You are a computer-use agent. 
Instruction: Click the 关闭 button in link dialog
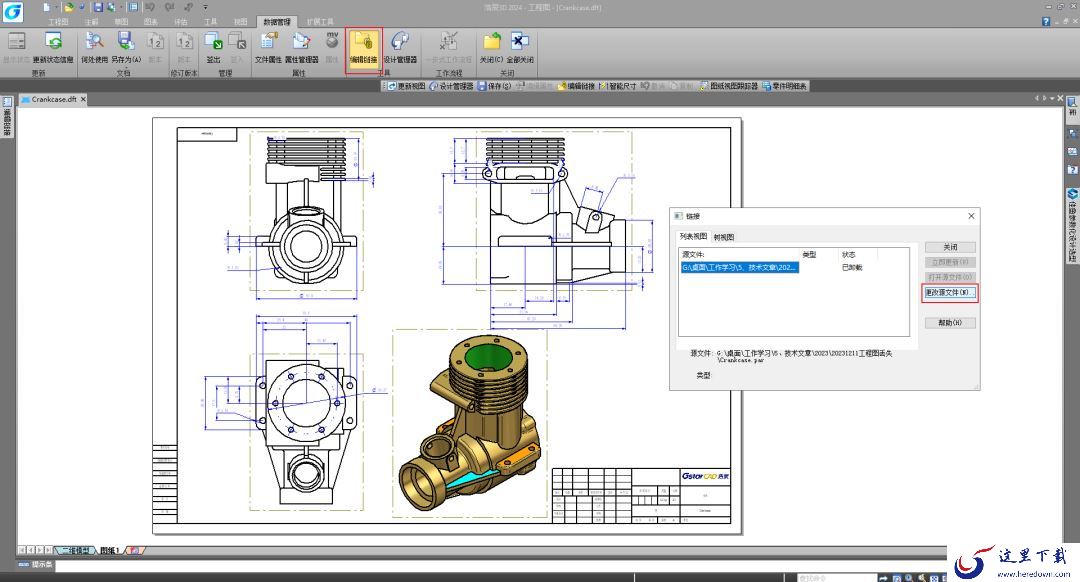tap(950, 247)
